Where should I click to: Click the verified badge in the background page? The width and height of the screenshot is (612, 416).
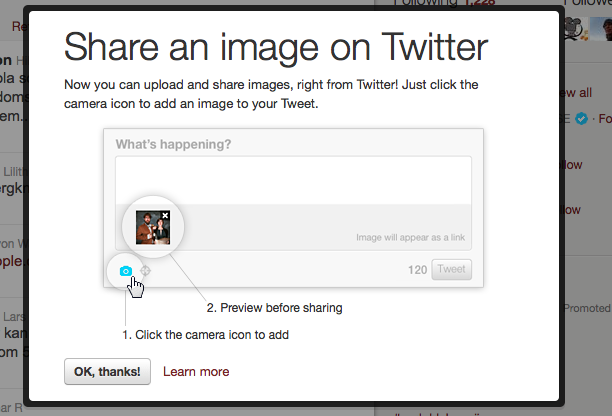coord(582,118)
